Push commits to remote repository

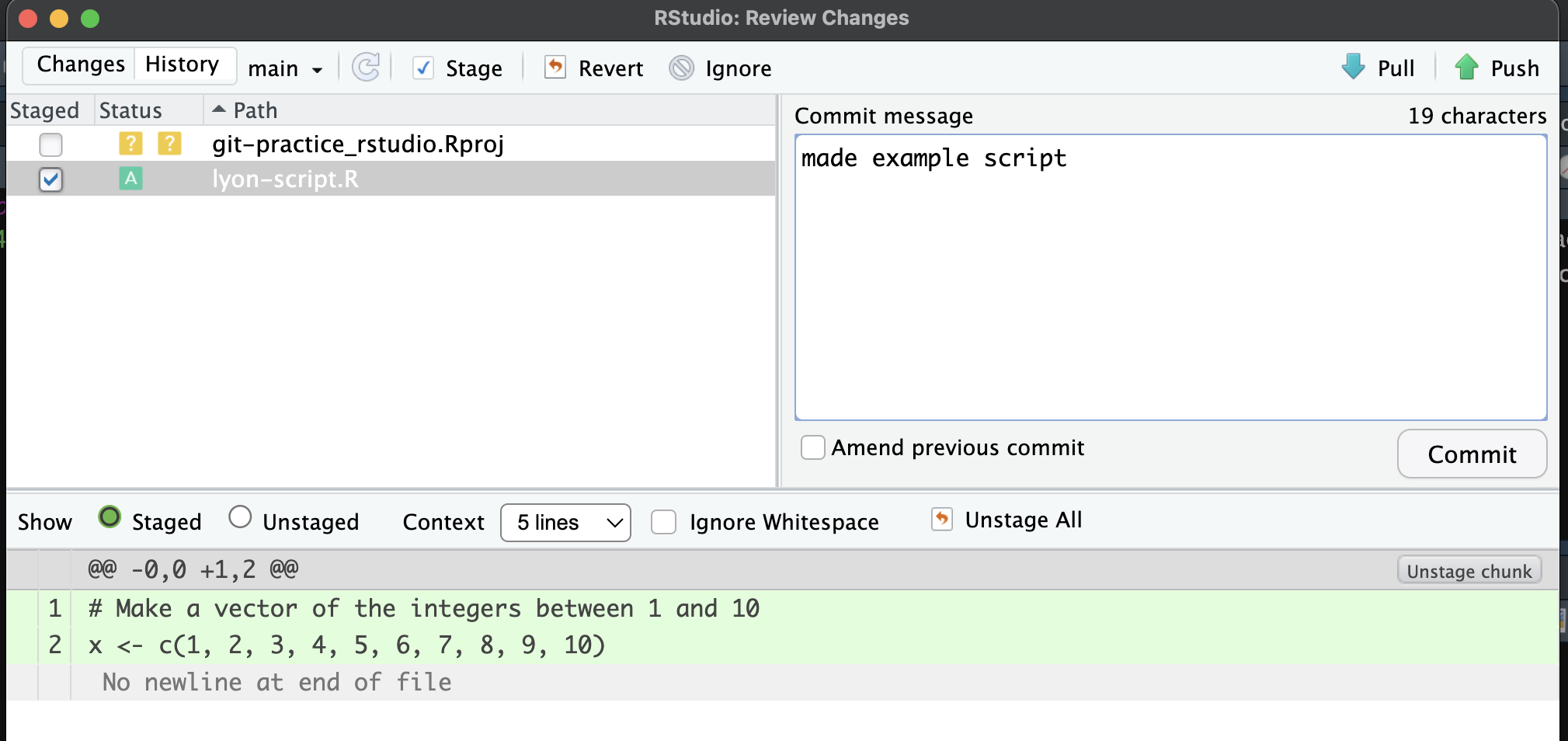click(1497, 68)
